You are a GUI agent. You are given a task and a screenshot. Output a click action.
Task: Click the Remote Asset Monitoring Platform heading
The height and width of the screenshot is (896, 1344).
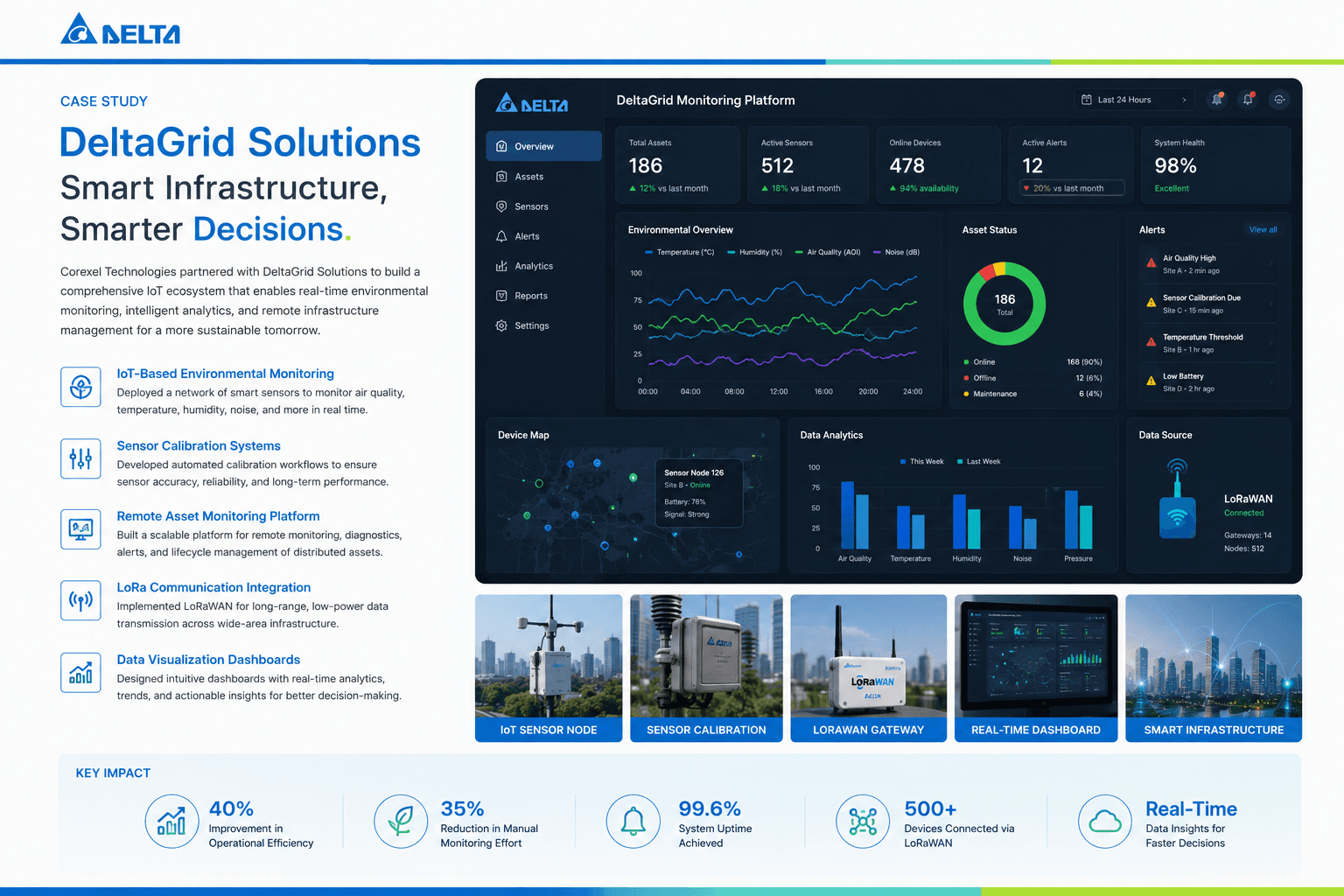click(x=219, y=516)
